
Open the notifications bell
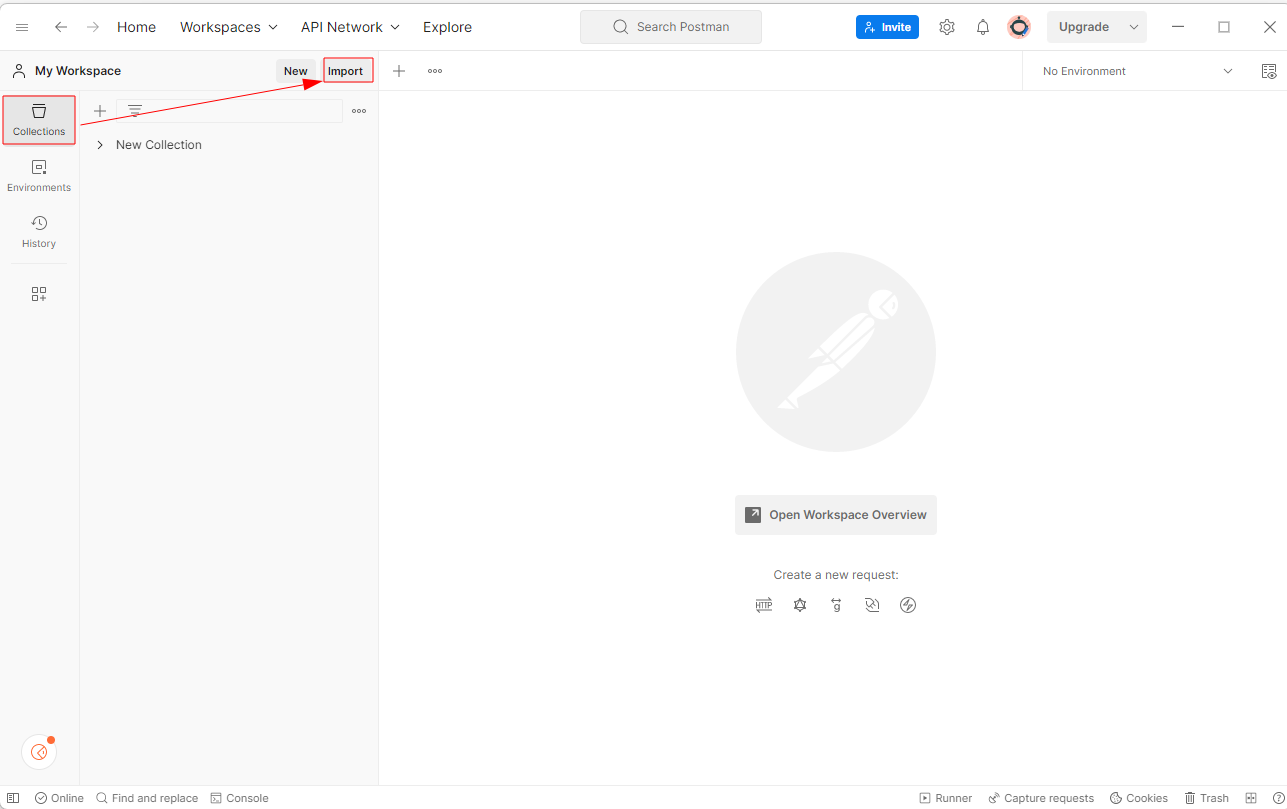[x=983, y=27]
